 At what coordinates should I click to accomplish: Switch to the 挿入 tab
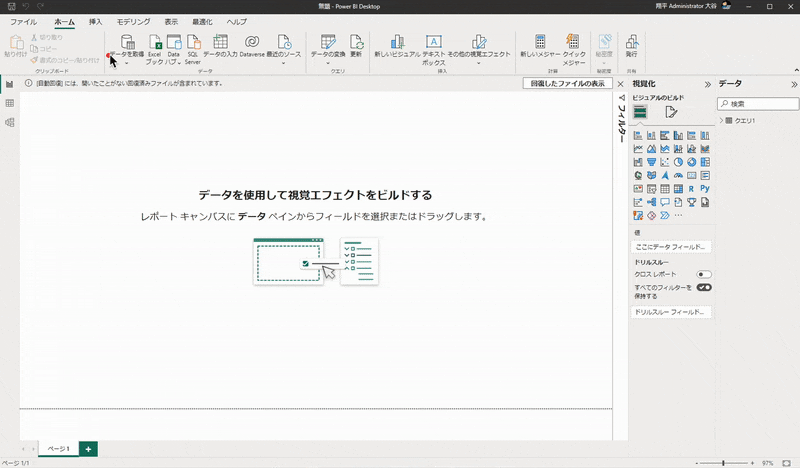[x=95, y=22]
